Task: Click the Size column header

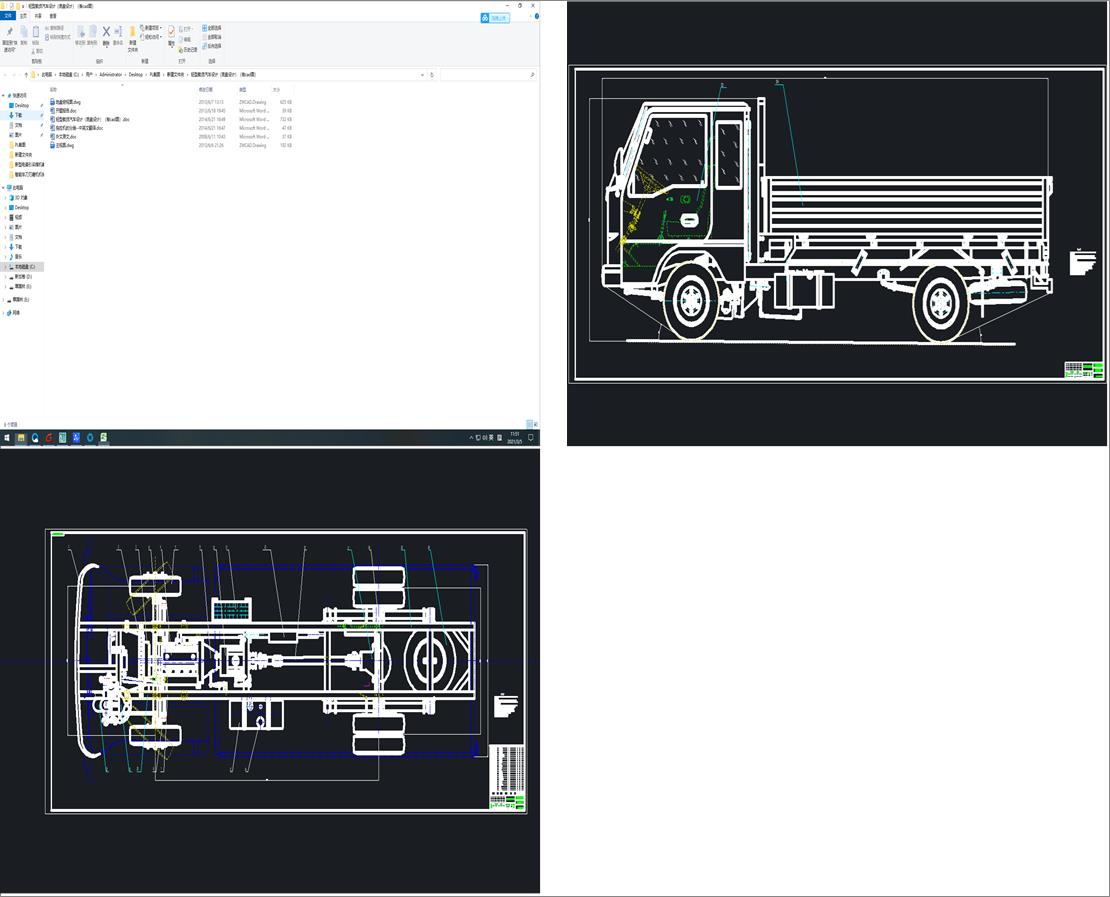Action: click(x=277, y=90)
